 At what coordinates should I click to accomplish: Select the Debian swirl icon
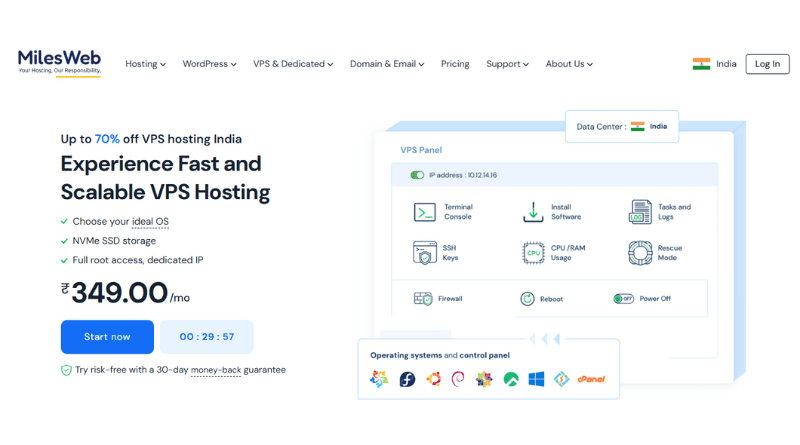[x=458, y=379]
